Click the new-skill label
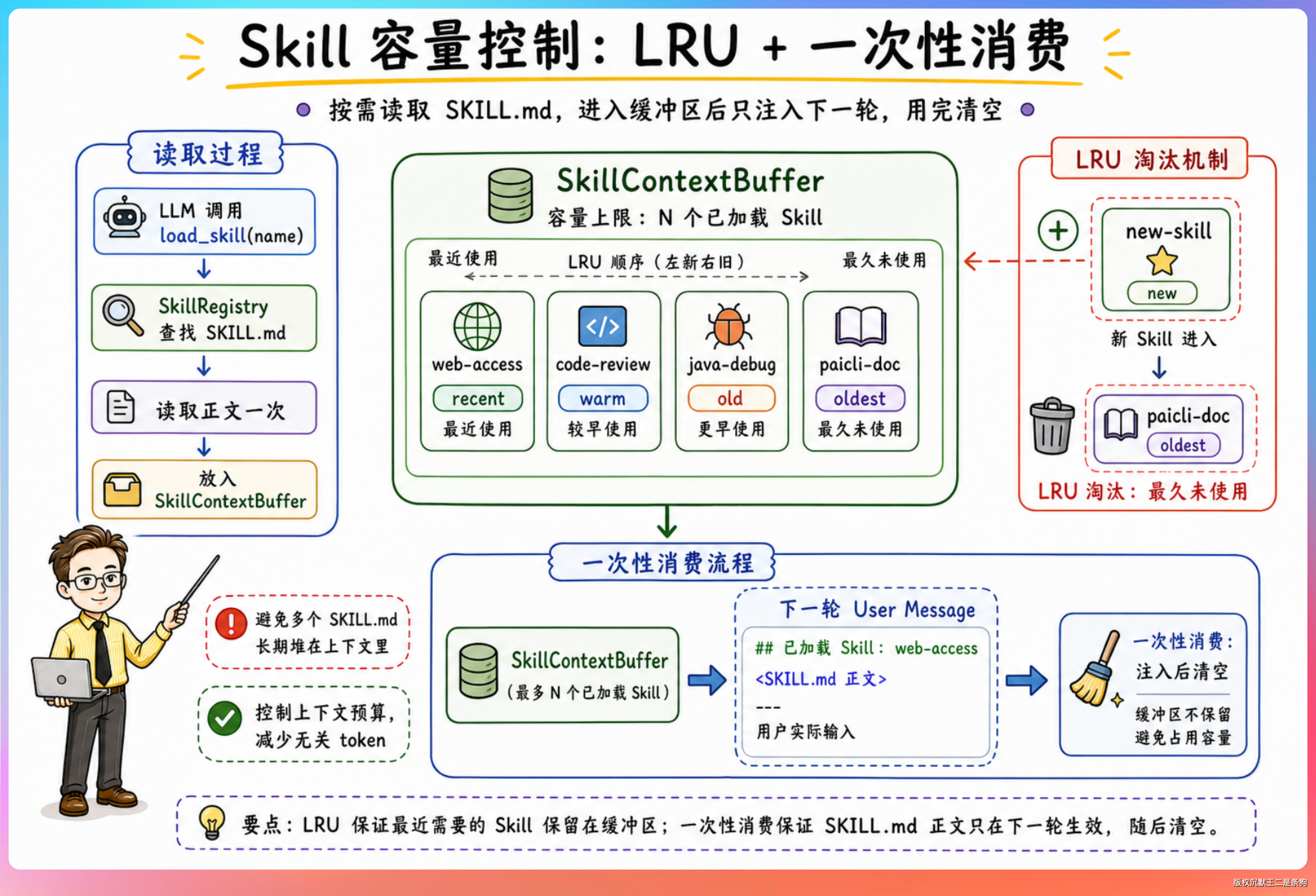The image size is (1316, 896). point(1169,231)
